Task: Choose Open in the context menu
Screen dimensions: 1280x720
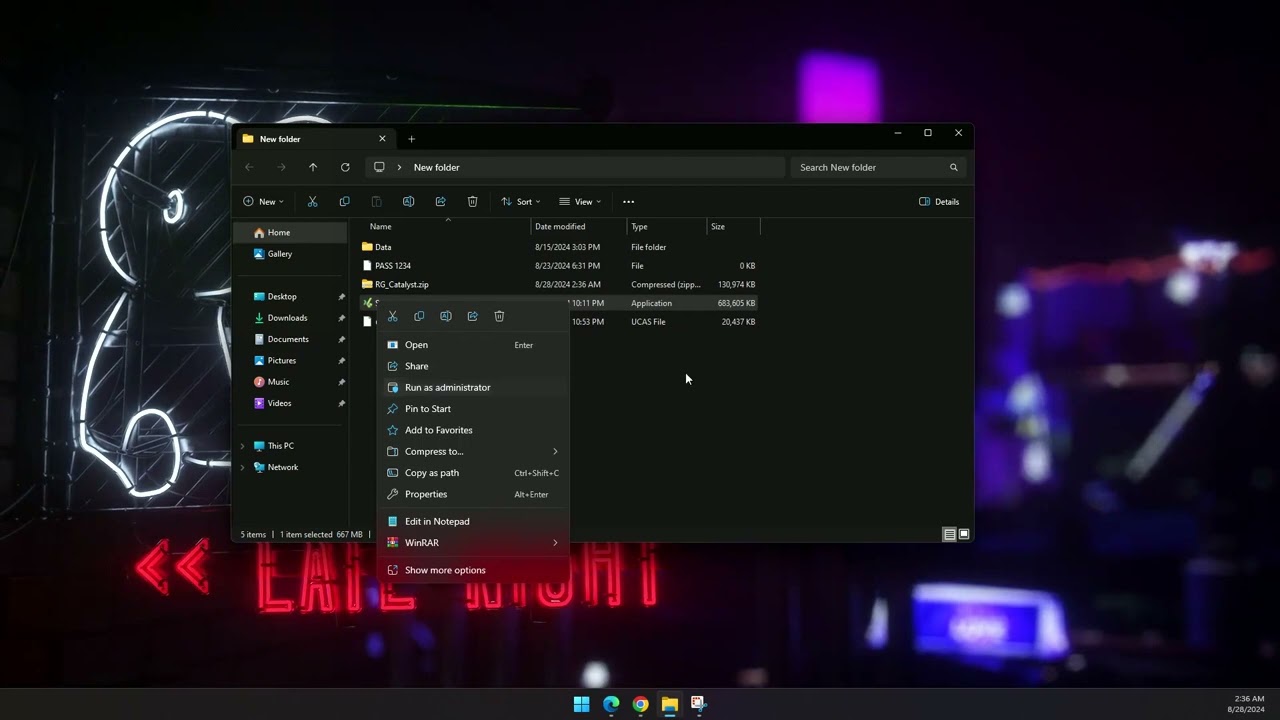Action: coord(473,345)
